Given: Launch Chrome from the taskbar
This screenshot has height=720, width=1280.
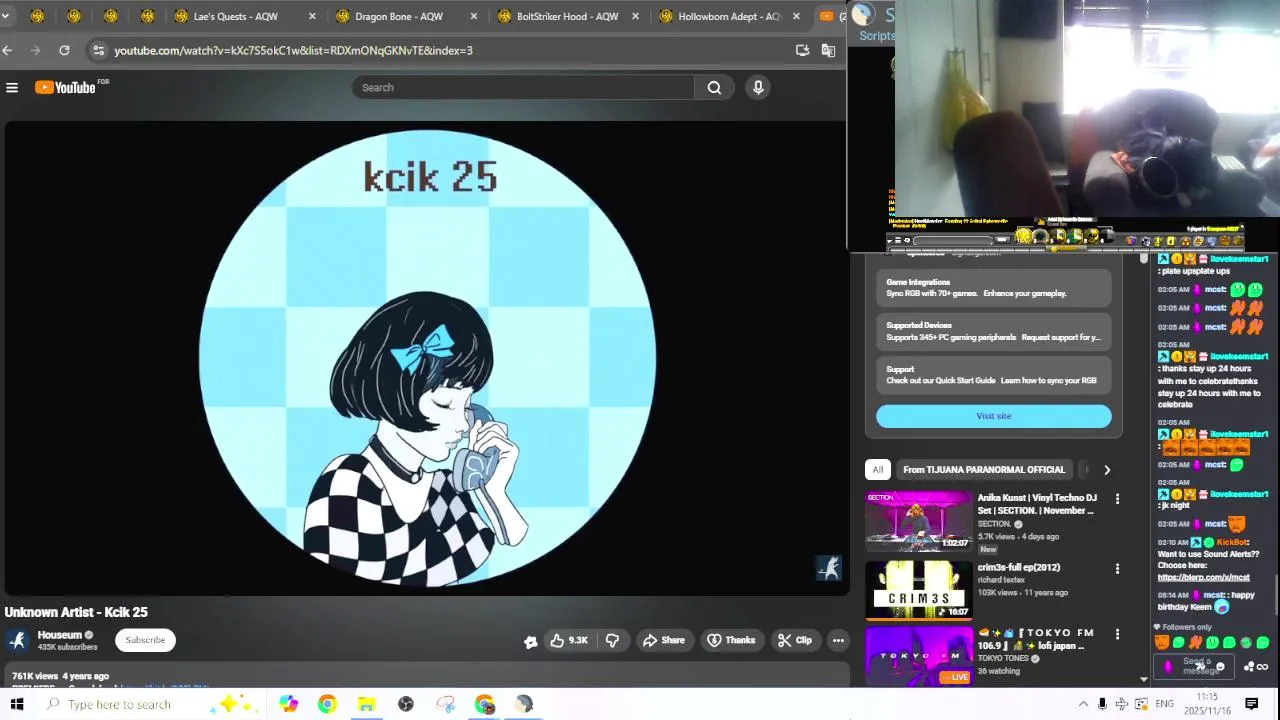Looking at the screenshot, I should pyautogui.click(x=327, y=704).
